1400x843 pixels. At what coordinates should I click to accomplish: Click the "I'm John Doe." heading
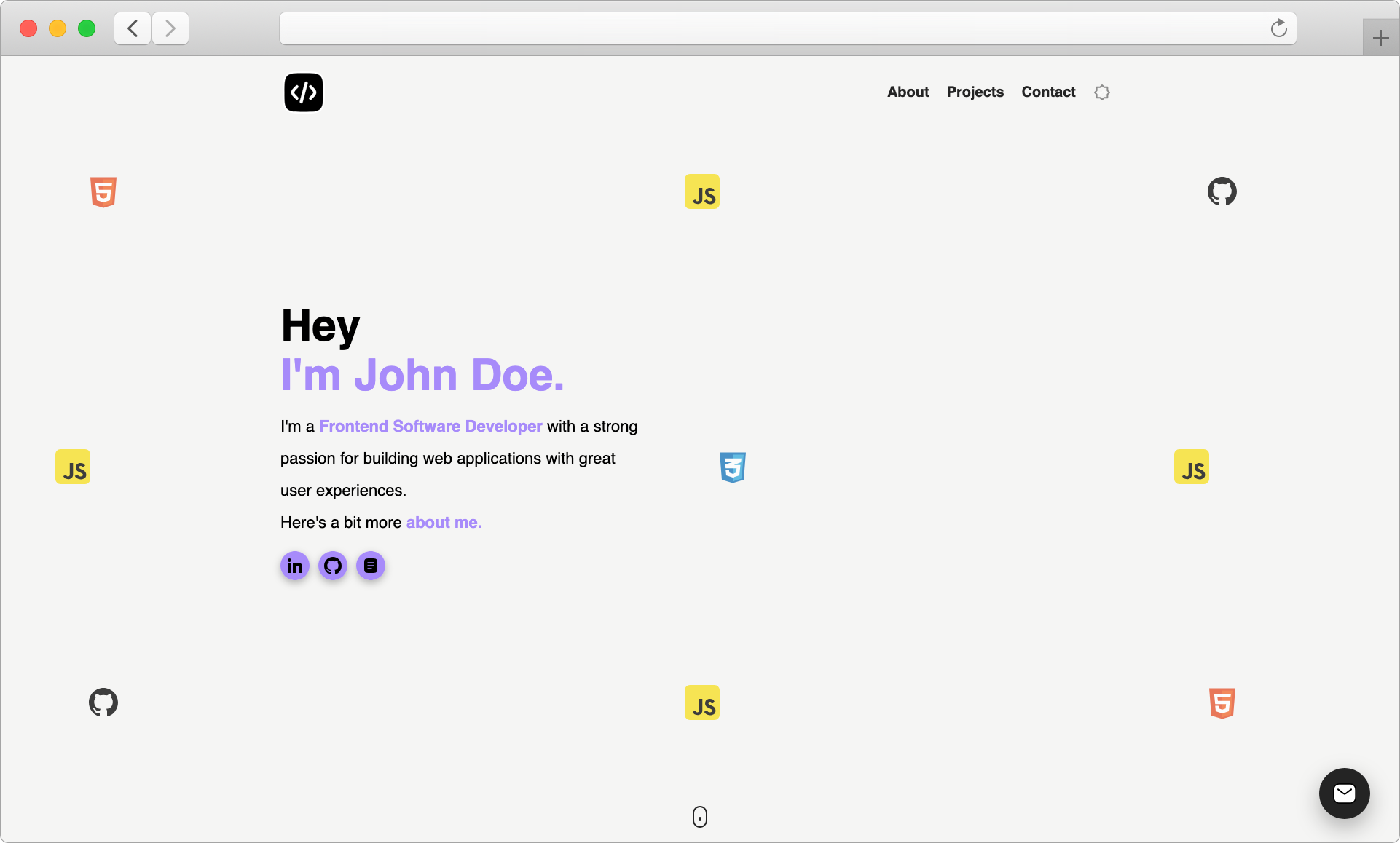pyautogui.click(x=422, y=375)
